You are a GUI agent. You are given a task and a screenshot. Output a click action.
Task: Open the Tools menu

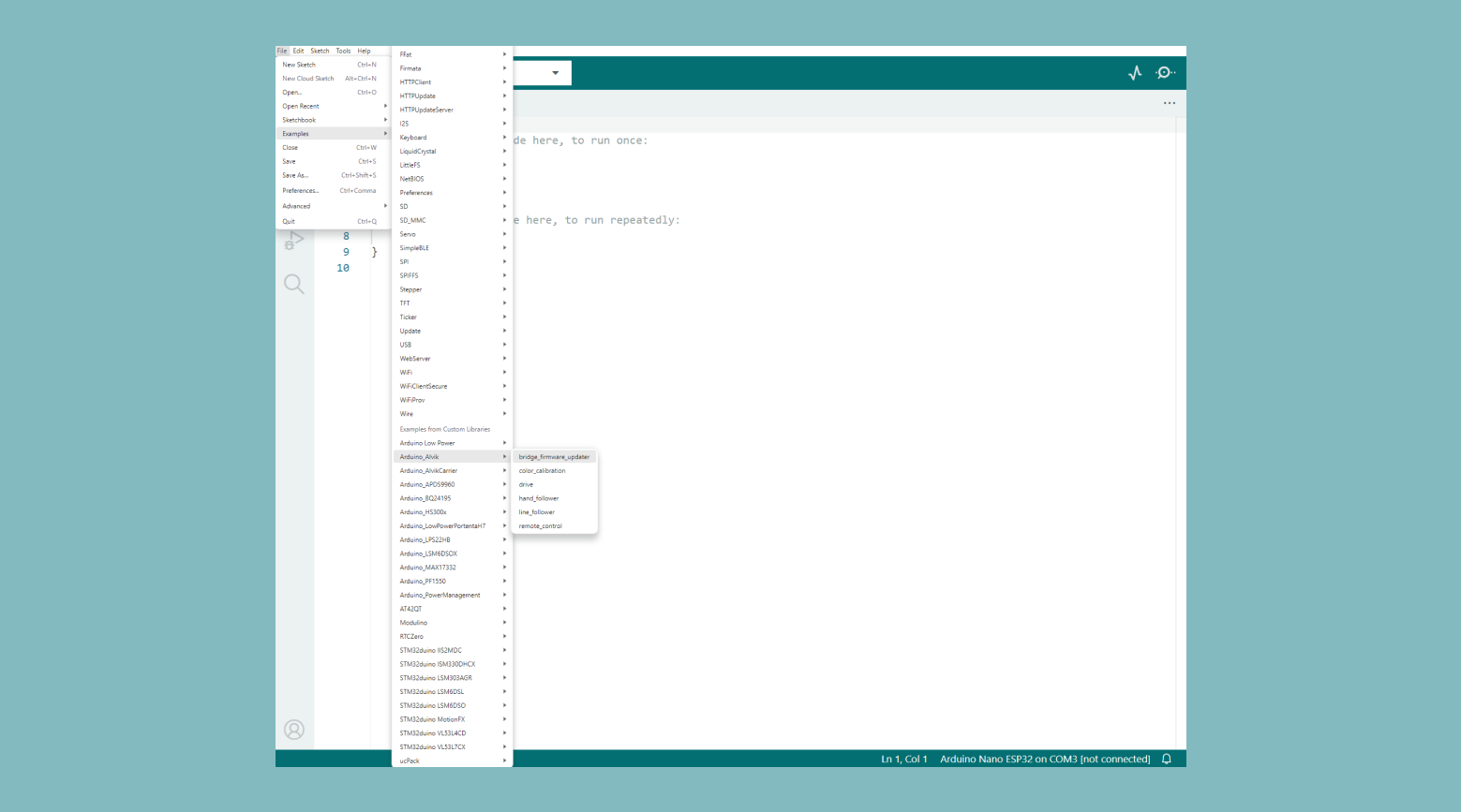pyautogui.click(x=343, y=52)
